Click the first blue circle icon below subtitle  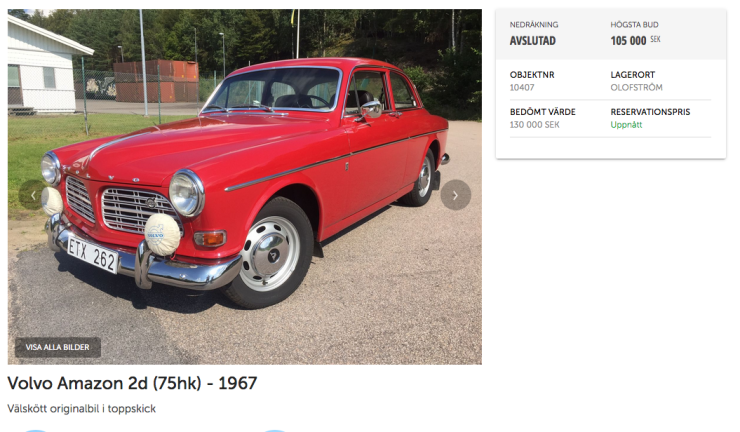click(x=36, y=431)
